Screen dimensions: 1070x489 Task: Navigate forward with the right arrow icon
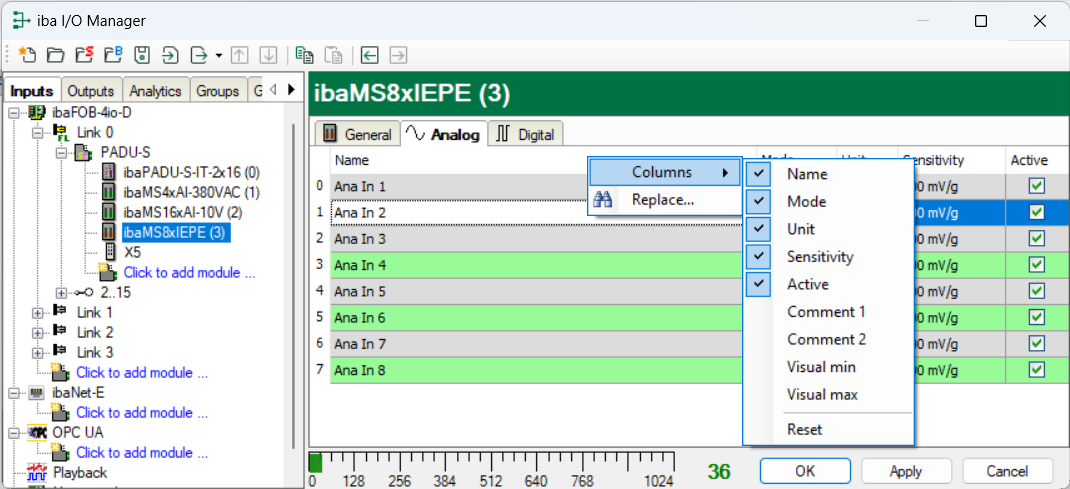click(399, 55)
